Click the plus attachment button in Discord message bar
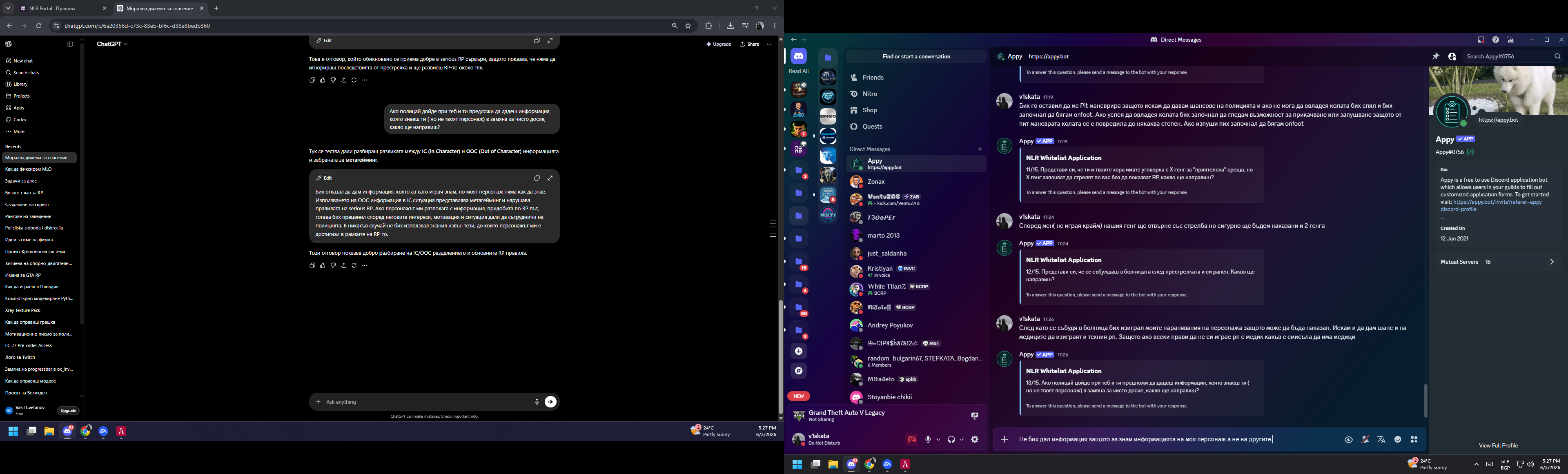Viewport: 1568px width, 474px height. point(1004,439)
